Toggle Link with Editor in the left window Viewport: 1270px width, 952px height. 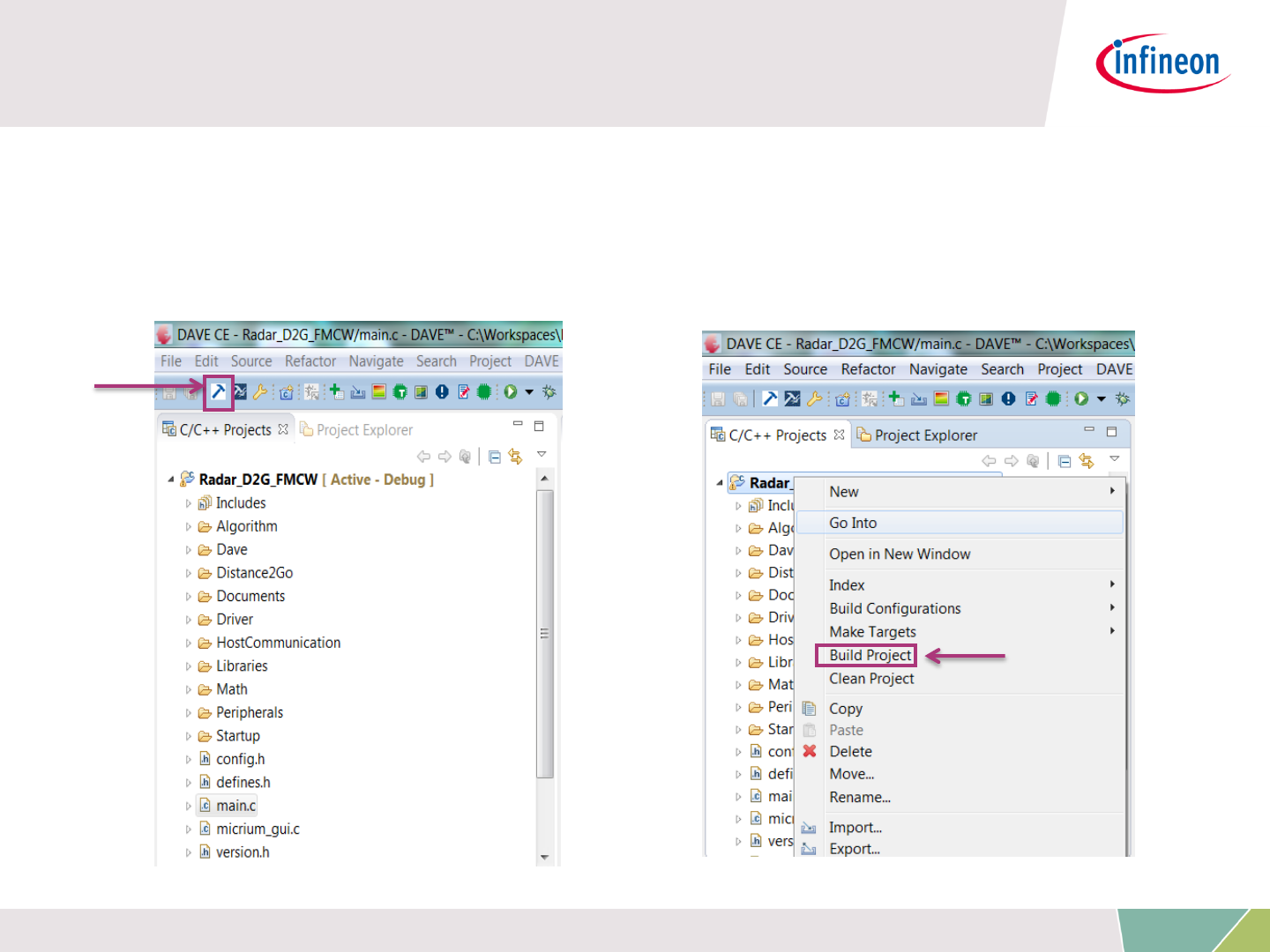(515, 457)
